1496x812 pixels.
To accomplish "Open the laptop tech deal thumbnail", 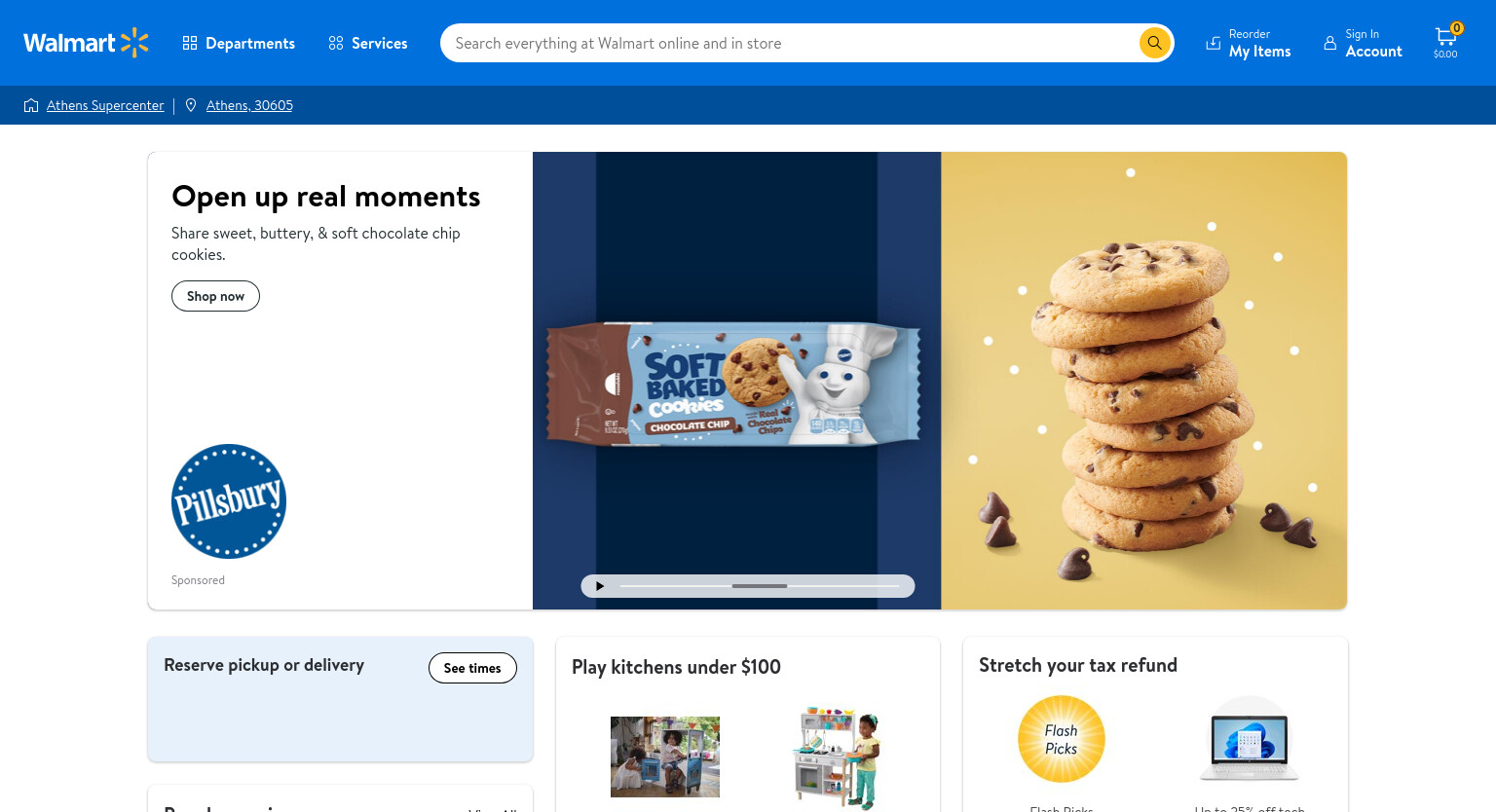I will point(1250,739).
